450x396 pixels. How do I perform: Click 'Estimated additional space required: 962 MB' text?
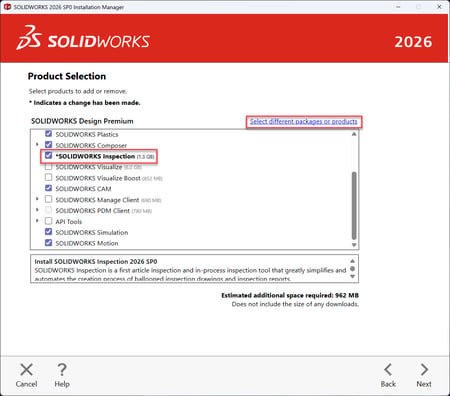coord(290,295)
